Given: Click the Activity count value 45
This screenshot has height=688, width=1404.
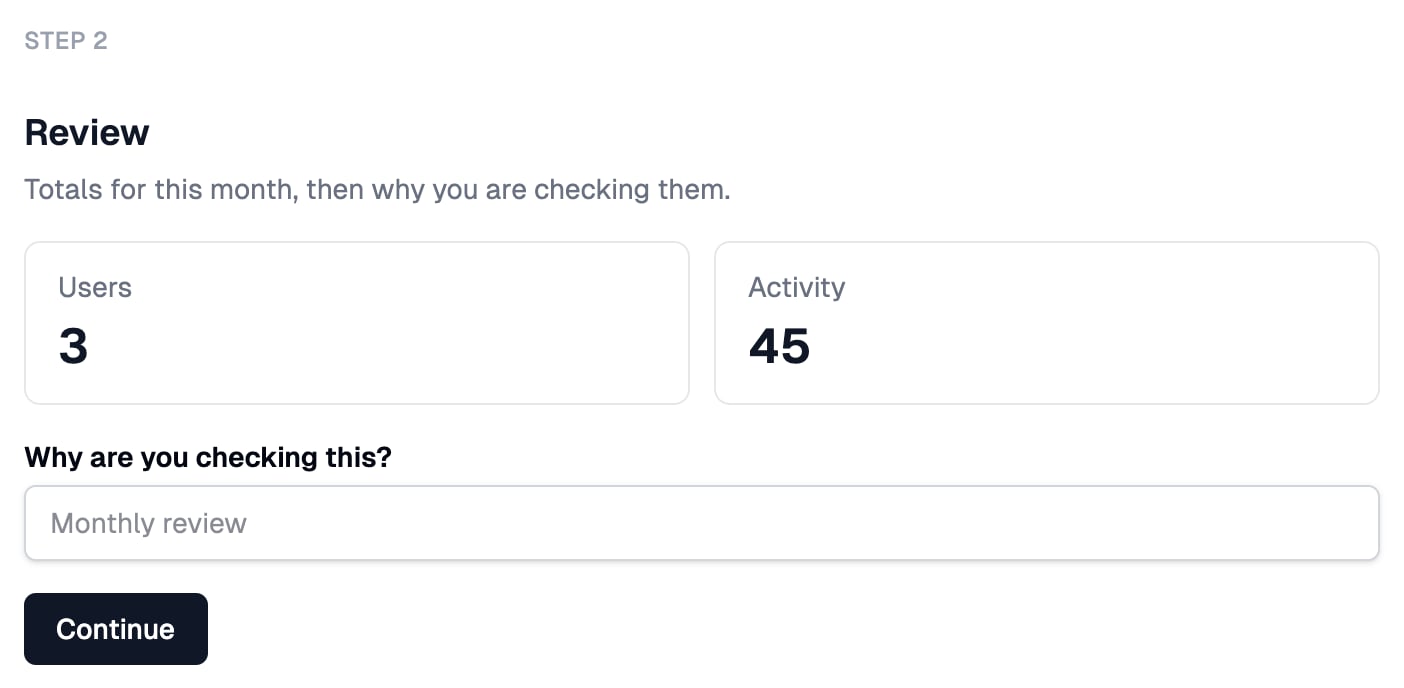Looking at the screenshot, I should pyautogui.click(x=779, y=346).
